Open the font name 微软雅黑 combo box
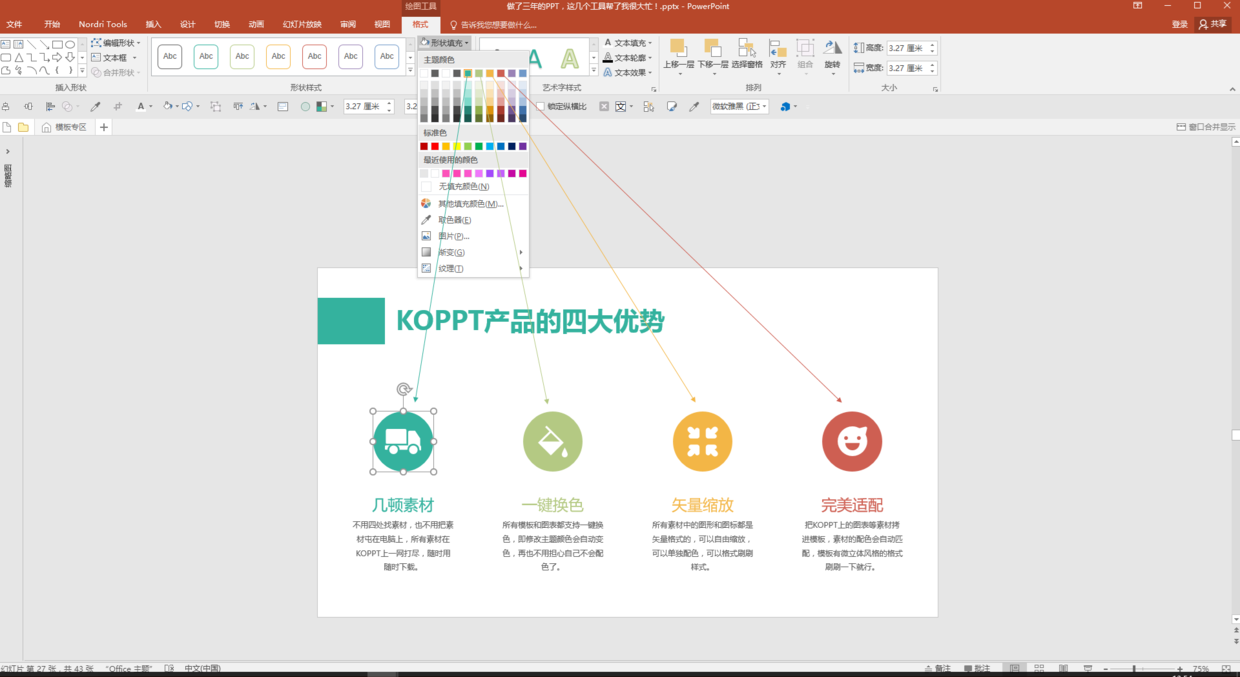Viewport: 1240px width, 677px height. pyautogui.click(x=740, y=106)
